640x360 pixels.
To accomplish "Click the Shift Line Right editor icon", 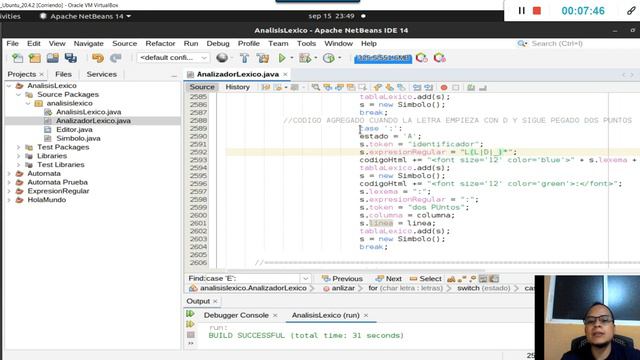I will [x=429, y=87].
